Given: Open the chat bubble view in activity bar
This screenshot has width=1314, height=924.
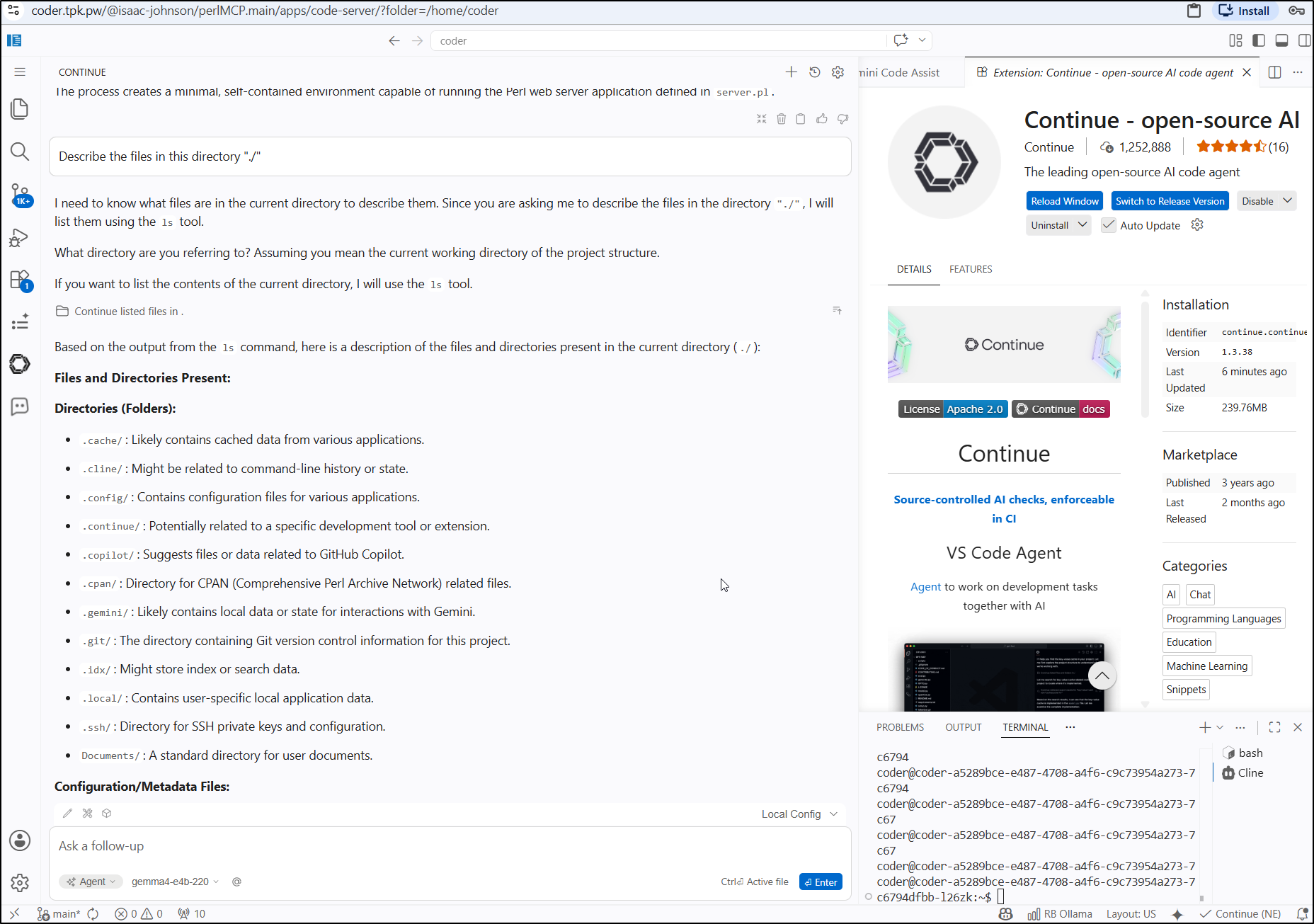Looking at the screenshot, I should pyautogui.click(x=20, y=406).
